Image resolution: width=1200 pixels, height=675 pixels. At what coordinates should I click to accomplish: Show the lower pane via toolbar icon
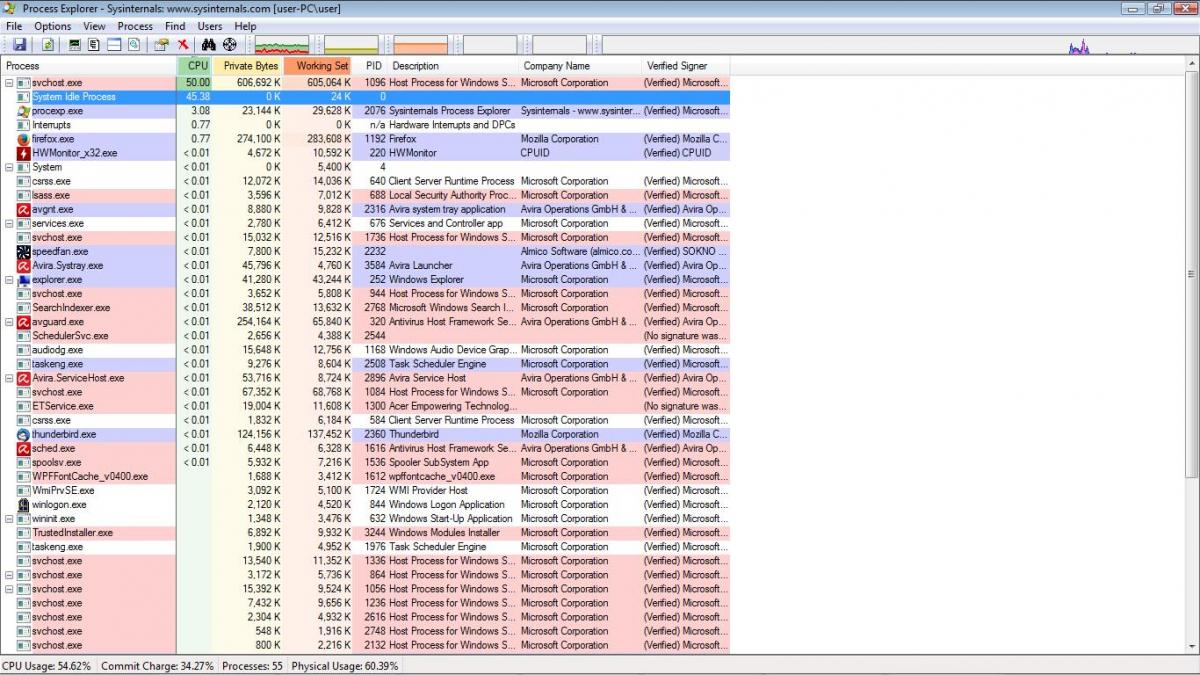click(114, 45)
